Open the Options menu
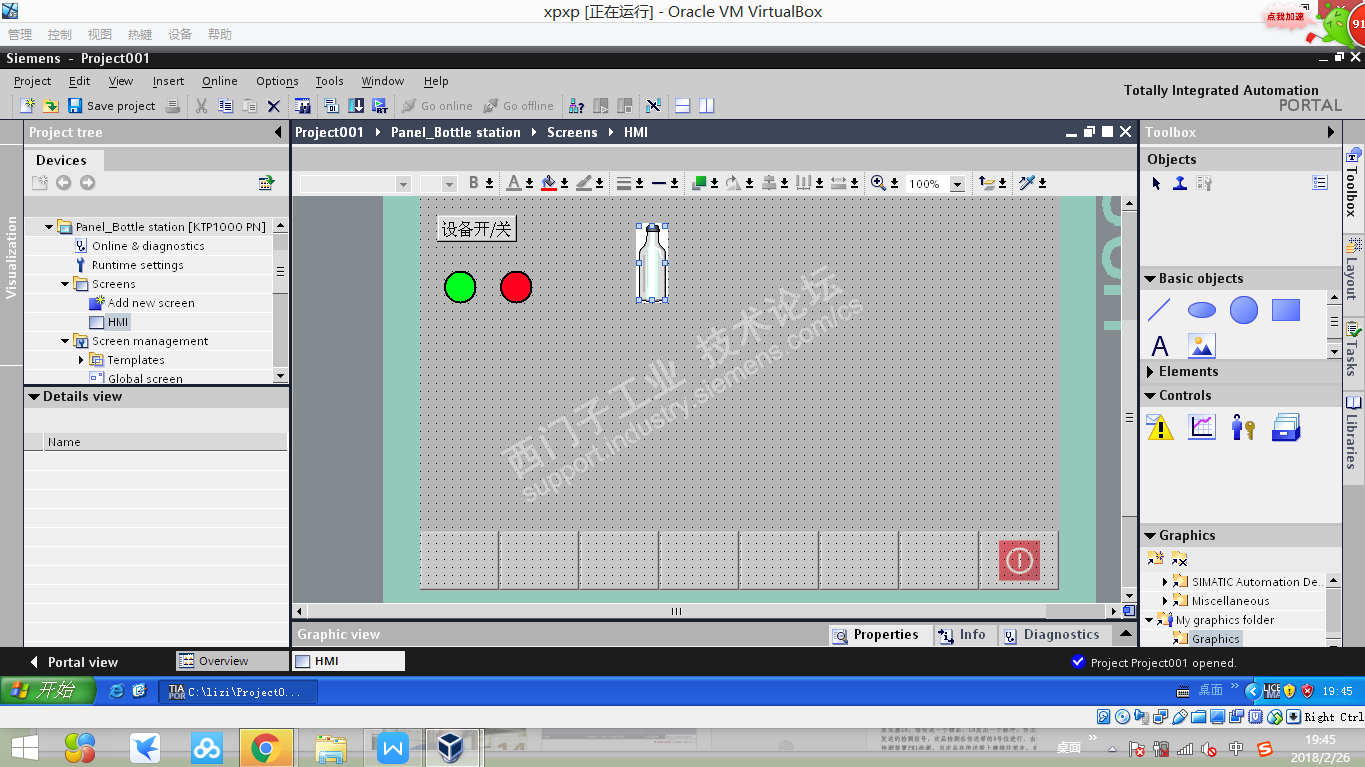 277,81
